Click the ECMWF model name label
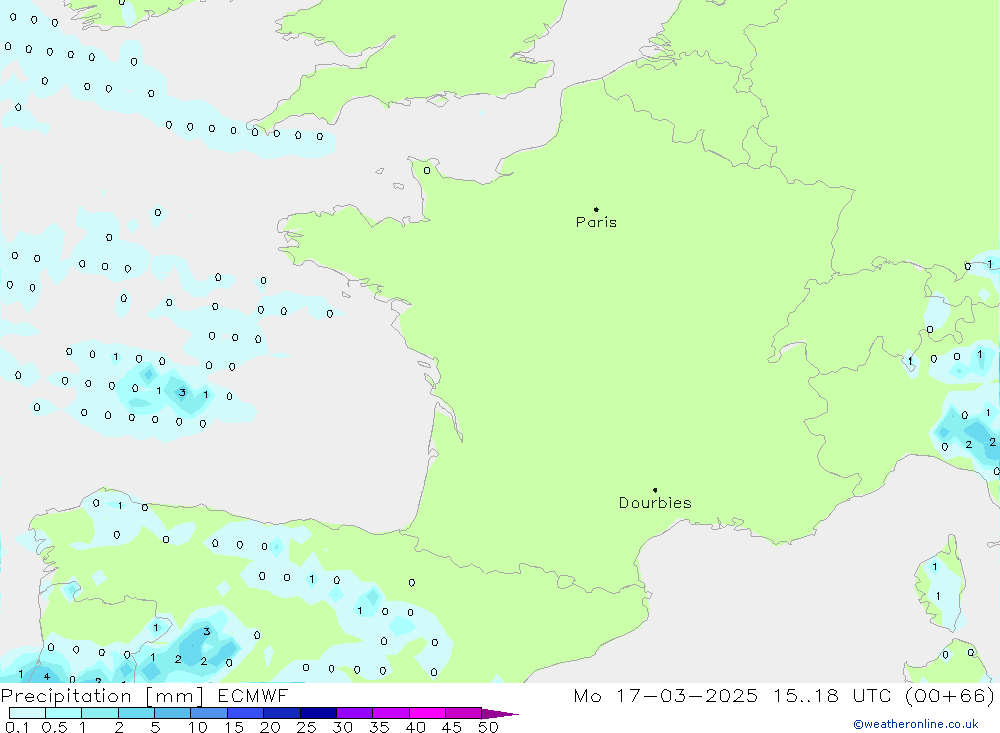 pos(253,695)
